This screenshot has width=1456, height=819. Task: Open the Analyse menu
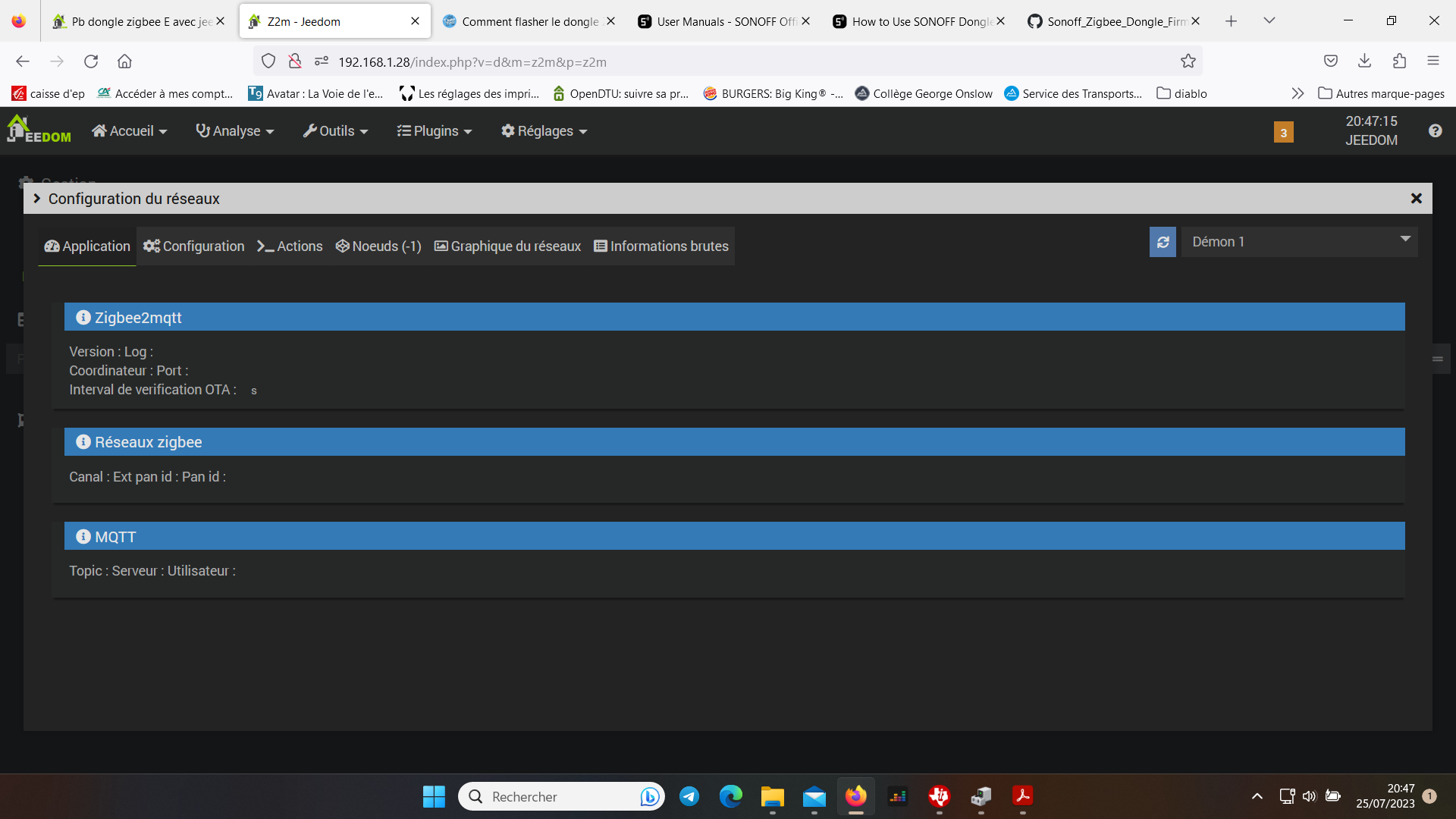coord(234,131)
